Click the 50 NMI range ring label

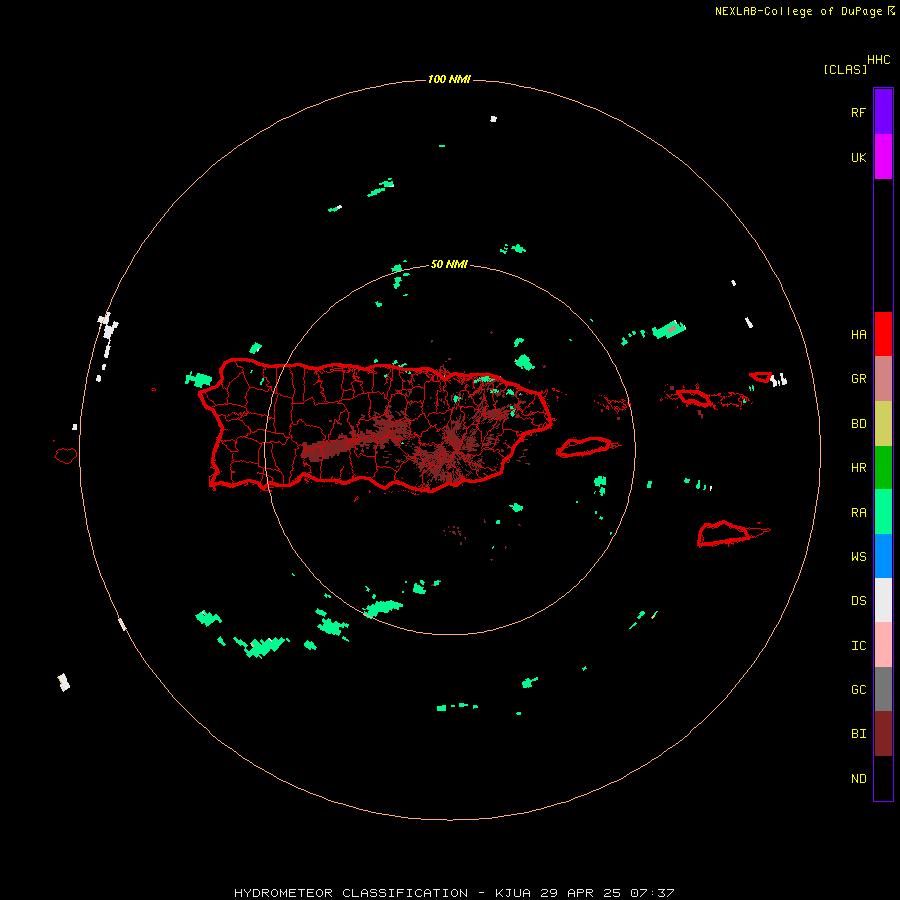click(x=449, y=265)
